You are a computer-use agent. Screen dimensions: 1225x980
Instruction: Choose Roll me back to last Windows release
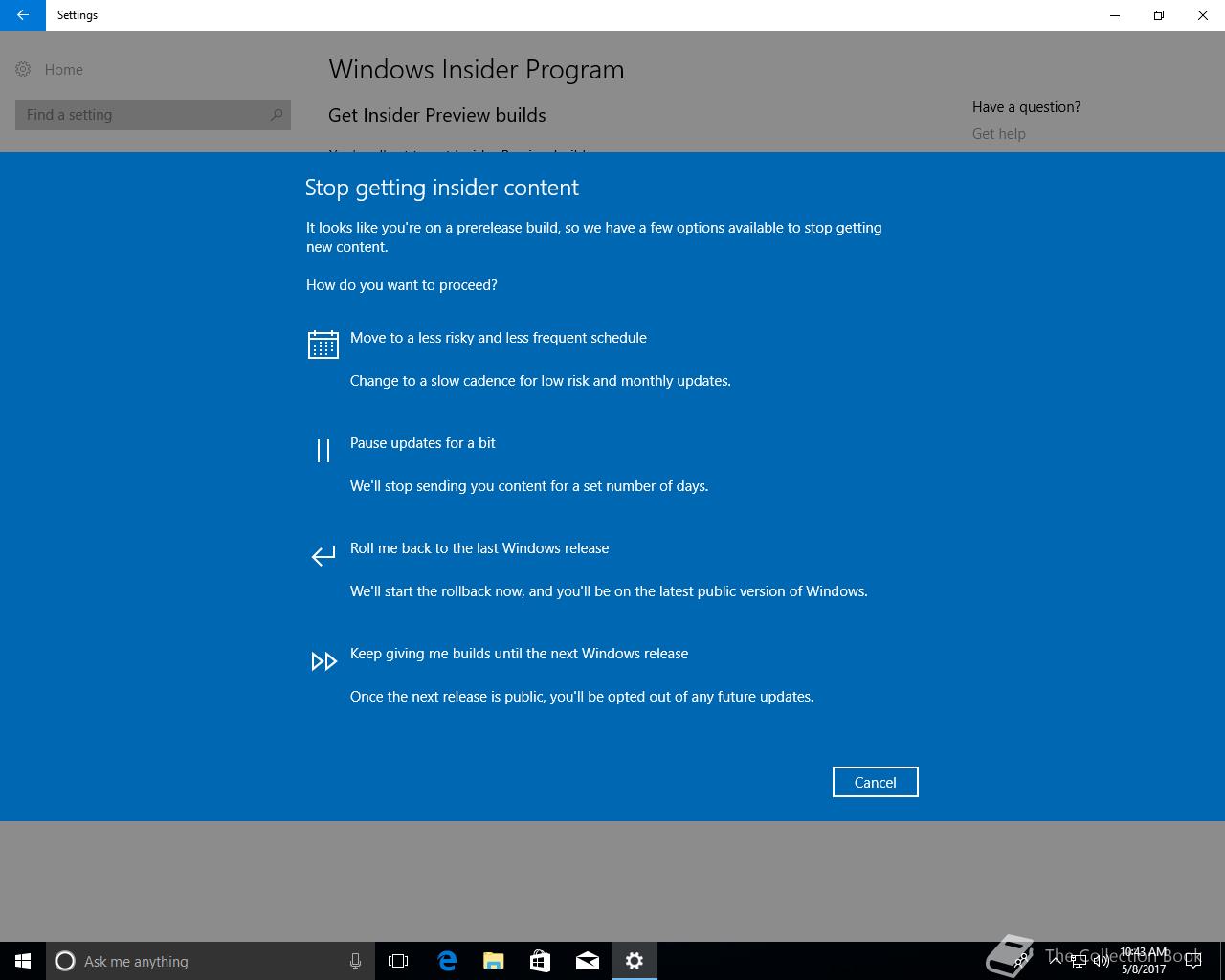(x=479, y=548)
